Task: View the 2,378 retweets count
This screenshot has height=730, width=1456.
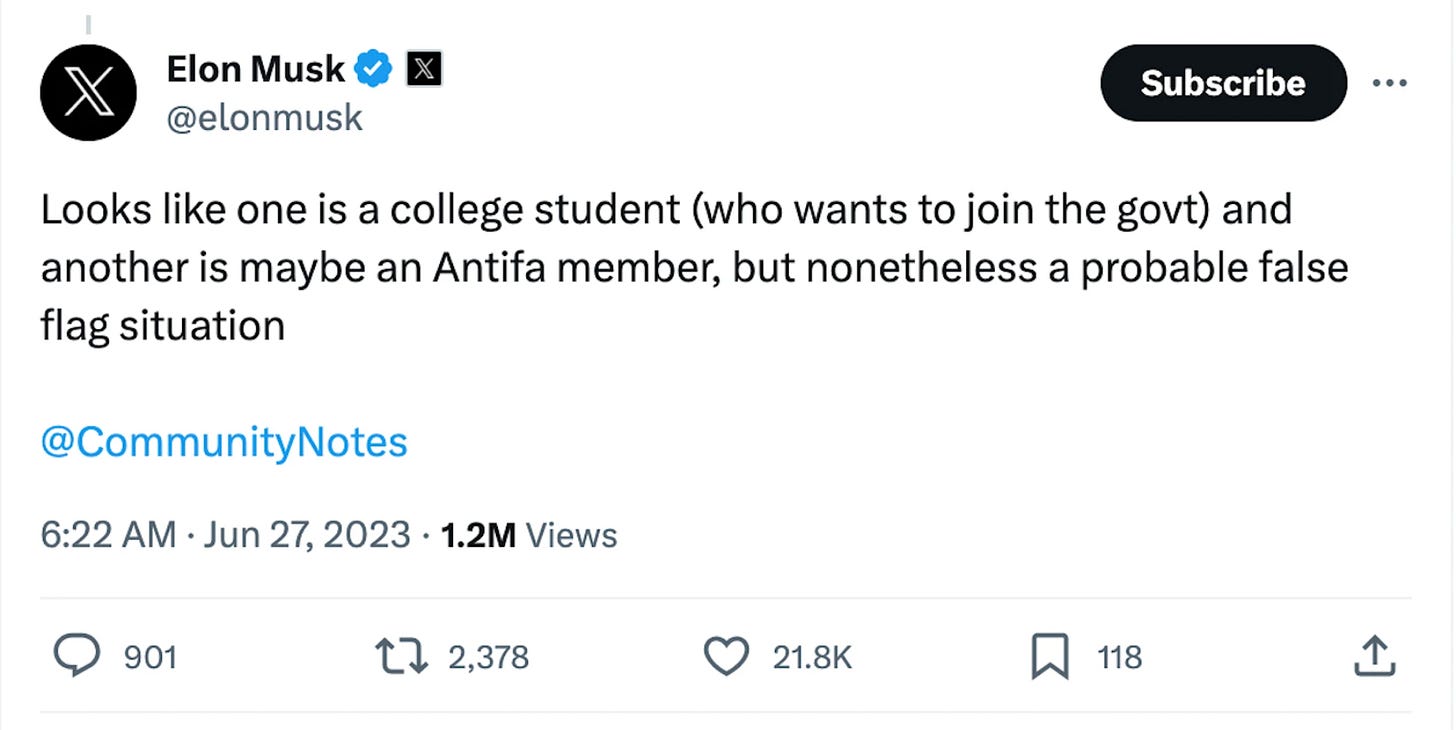Action: 487,657
